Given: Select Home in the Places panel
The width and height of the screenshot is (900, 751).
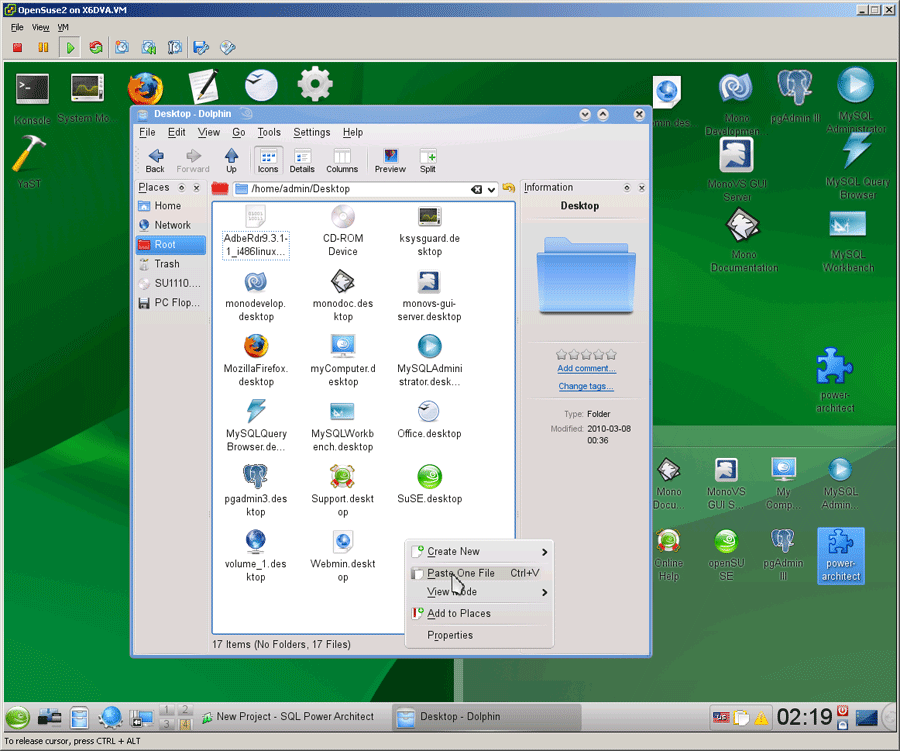Looking at the screenshot, I should [x=171, y=206].
